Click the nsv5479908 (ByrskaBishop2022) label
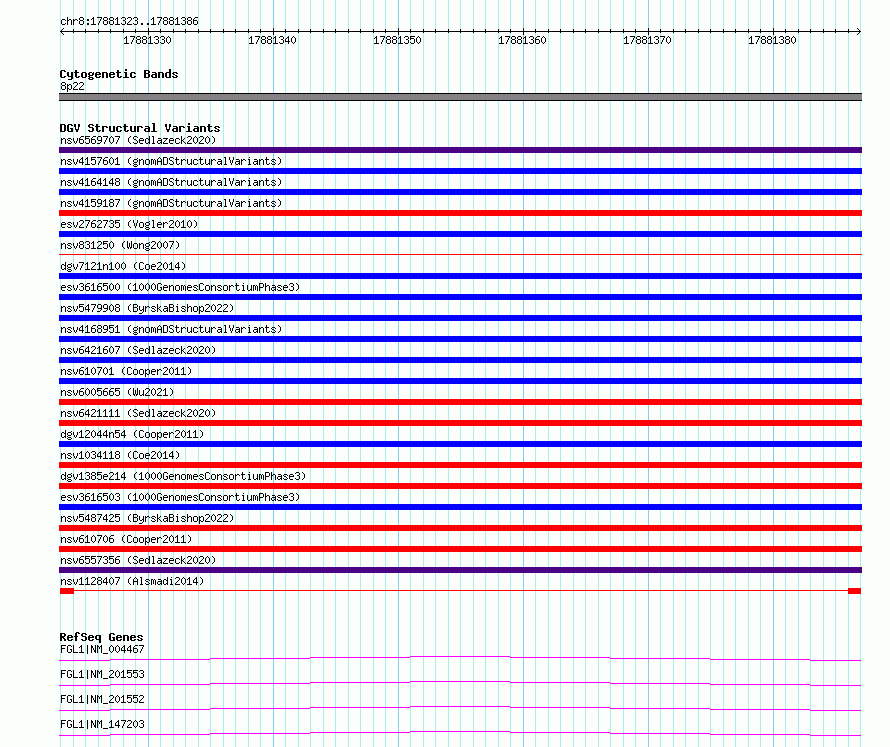This screenshot has height=747, width=890. pos(147,308)
